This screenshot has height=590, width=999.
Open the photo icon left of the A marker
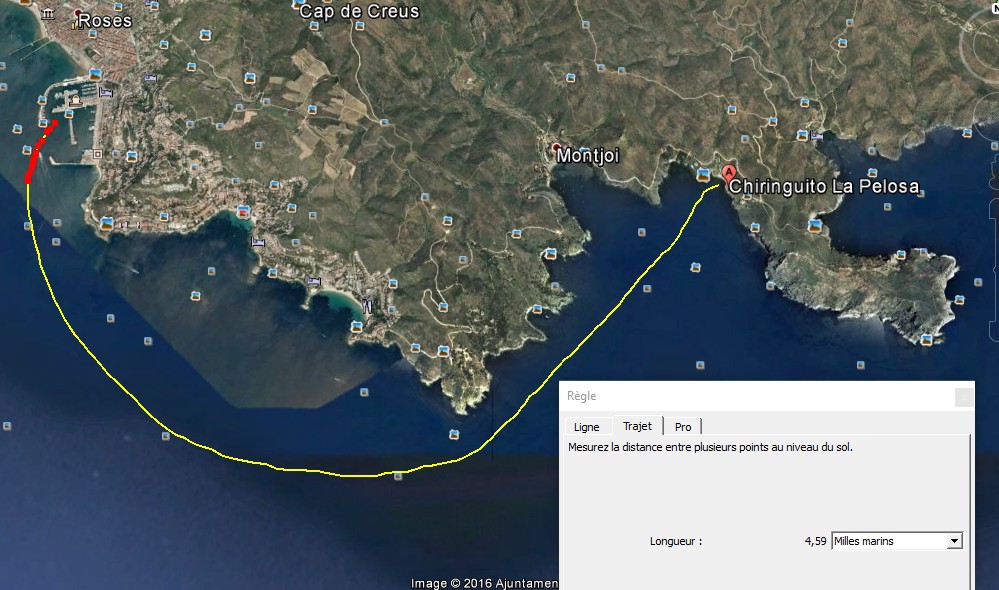tap(703, 175)
